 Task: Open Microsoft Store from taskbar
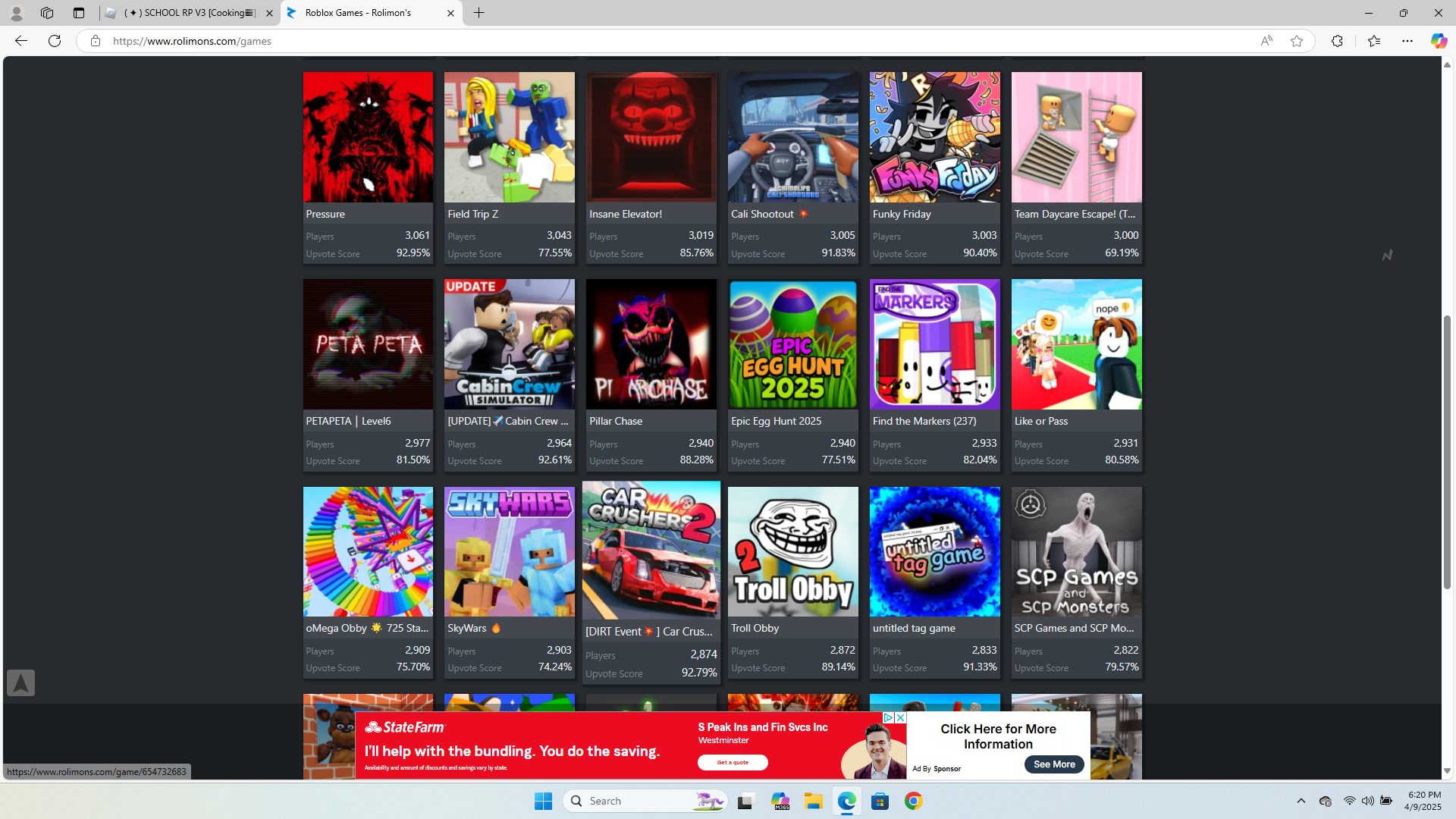click(880, 801)
